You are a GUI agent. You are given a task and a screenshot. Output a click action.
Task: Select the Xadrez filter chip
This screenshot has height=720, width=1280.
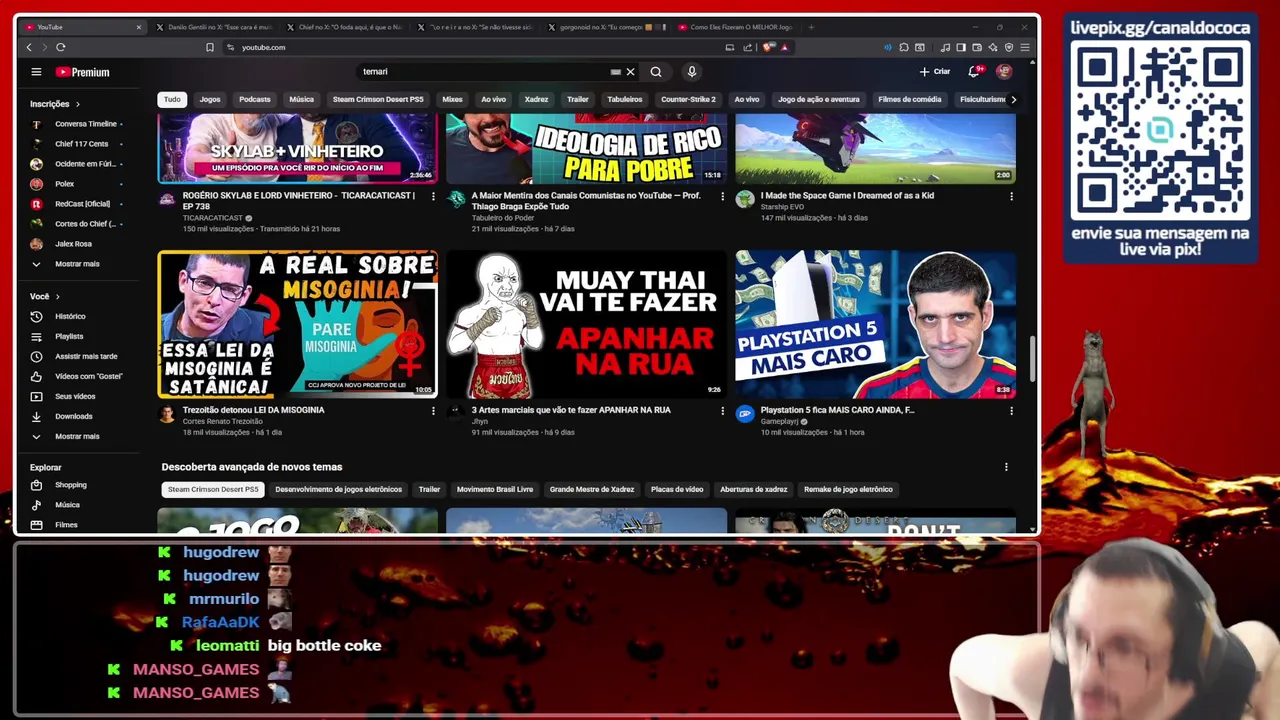coord(536,99)
